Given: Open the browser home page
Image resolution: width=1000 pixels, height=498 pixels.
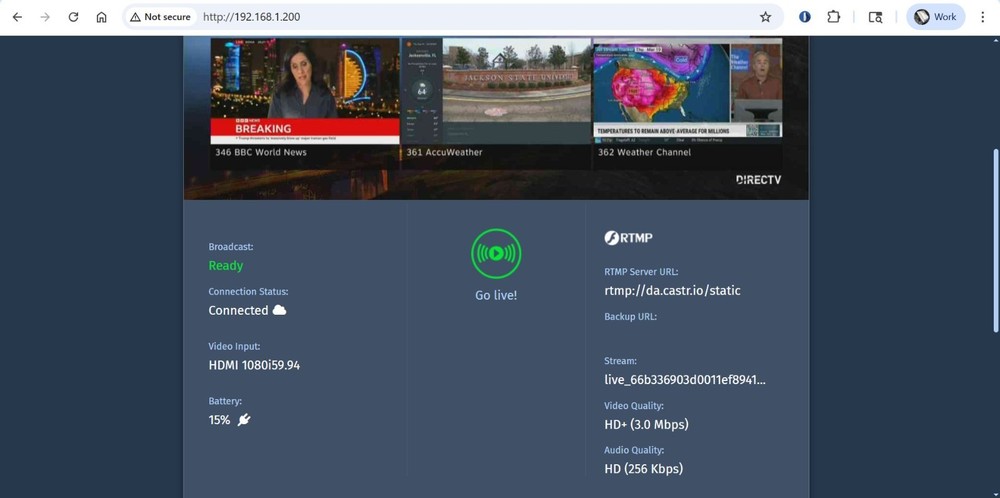Looking at the screenshot, I should 101,17.
